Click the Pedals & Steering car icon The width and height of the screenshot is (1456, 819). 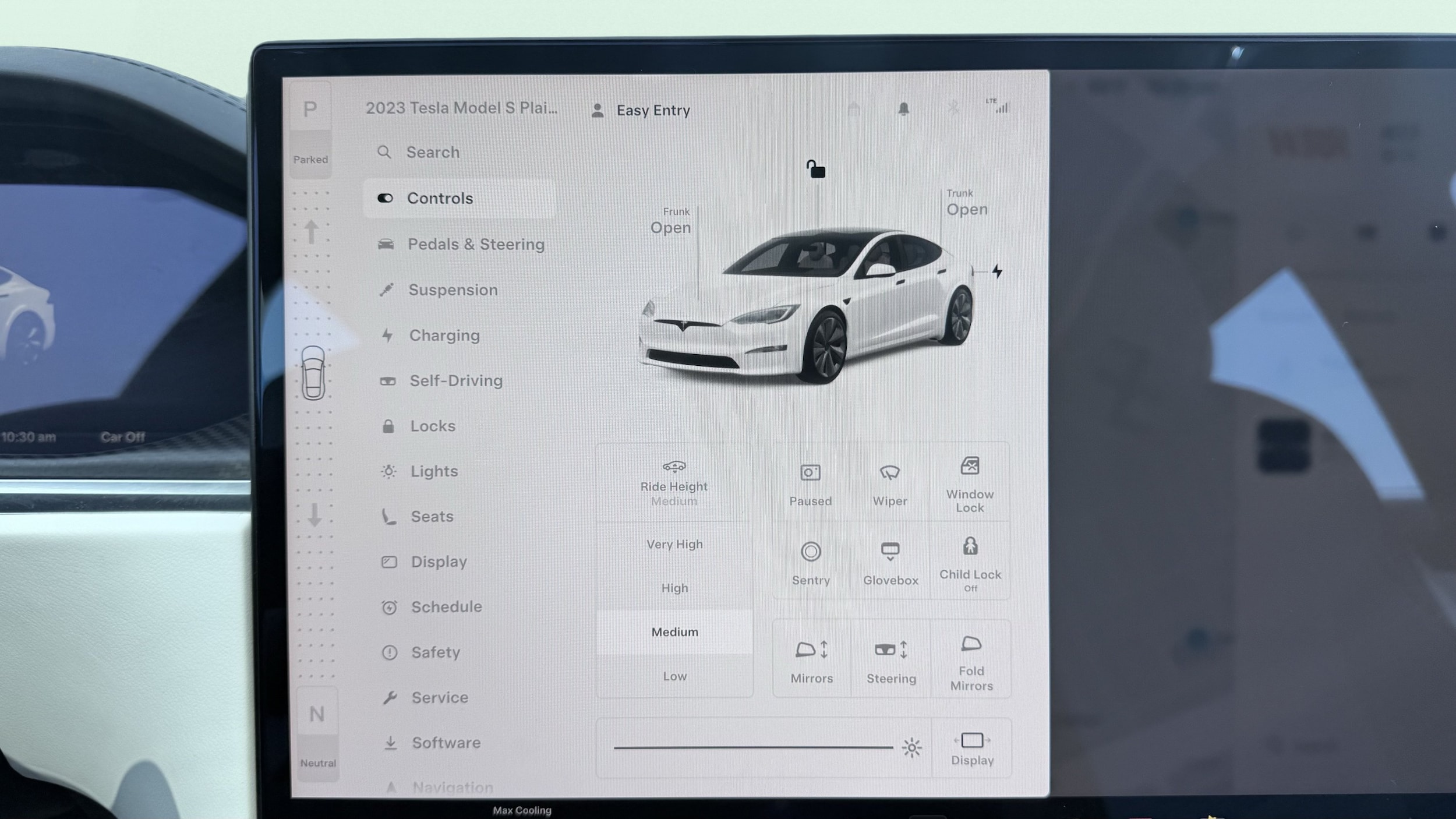coord(386,244)
